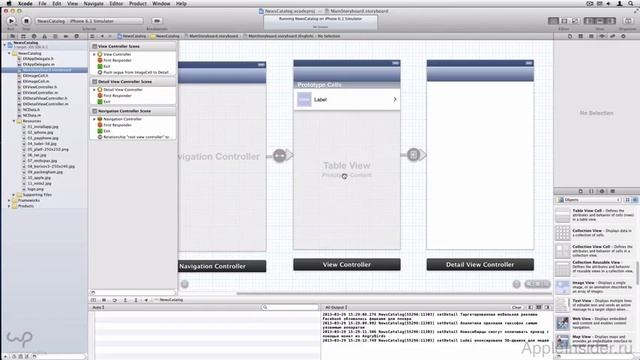640x360 pixels.
Task: Open the All Output console filter dropdown
Action: tap(336, 307)
